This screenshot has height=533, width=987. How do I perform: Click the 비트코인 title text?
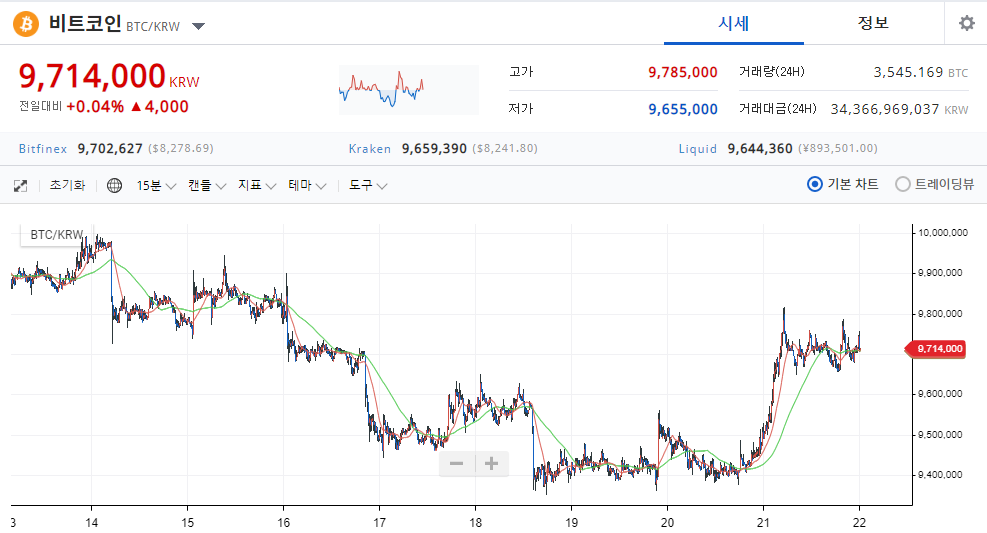(85, 24)
